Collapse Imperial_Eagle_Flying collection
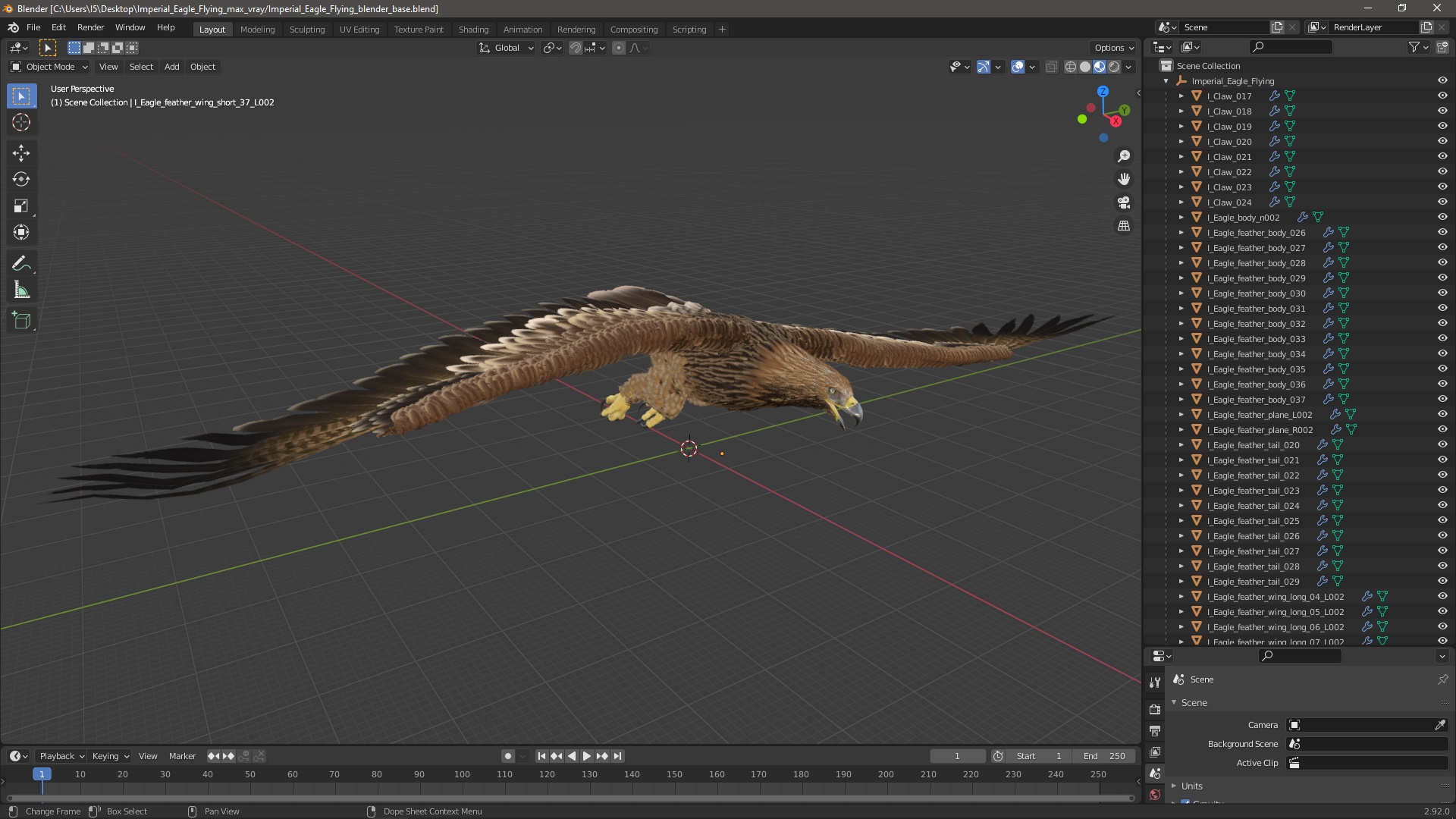The height and width of the screenshot is (819, 1456). click(1166, 81)
